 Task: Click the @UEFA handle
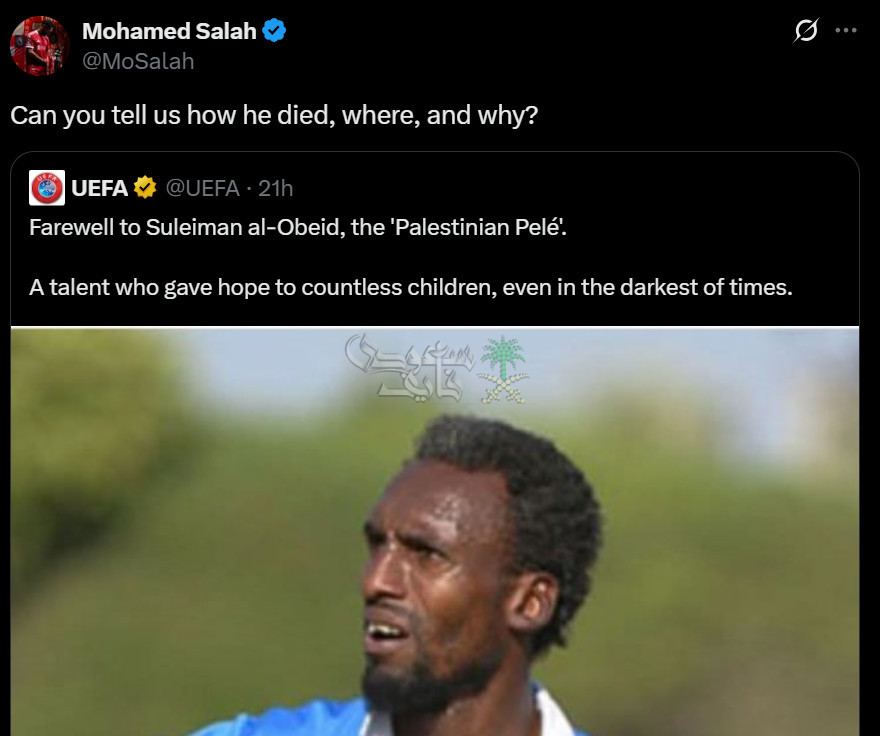(x=203, y=188)
